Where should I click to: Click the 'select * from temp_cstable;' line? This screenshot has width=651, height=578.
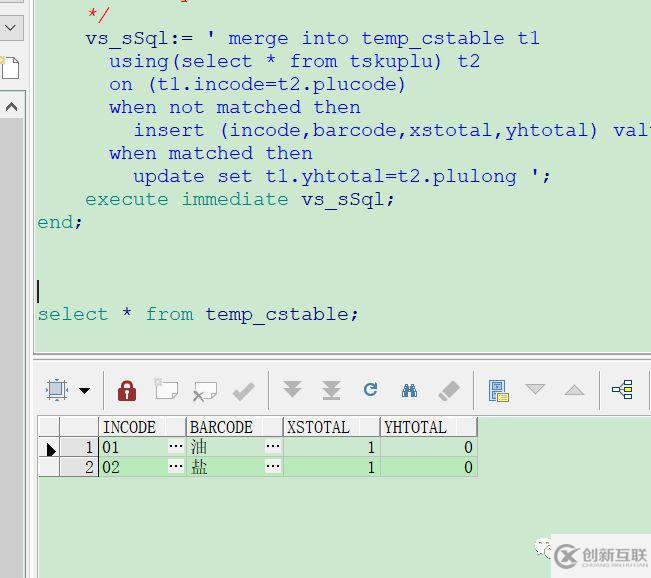(x=198, y=314)
